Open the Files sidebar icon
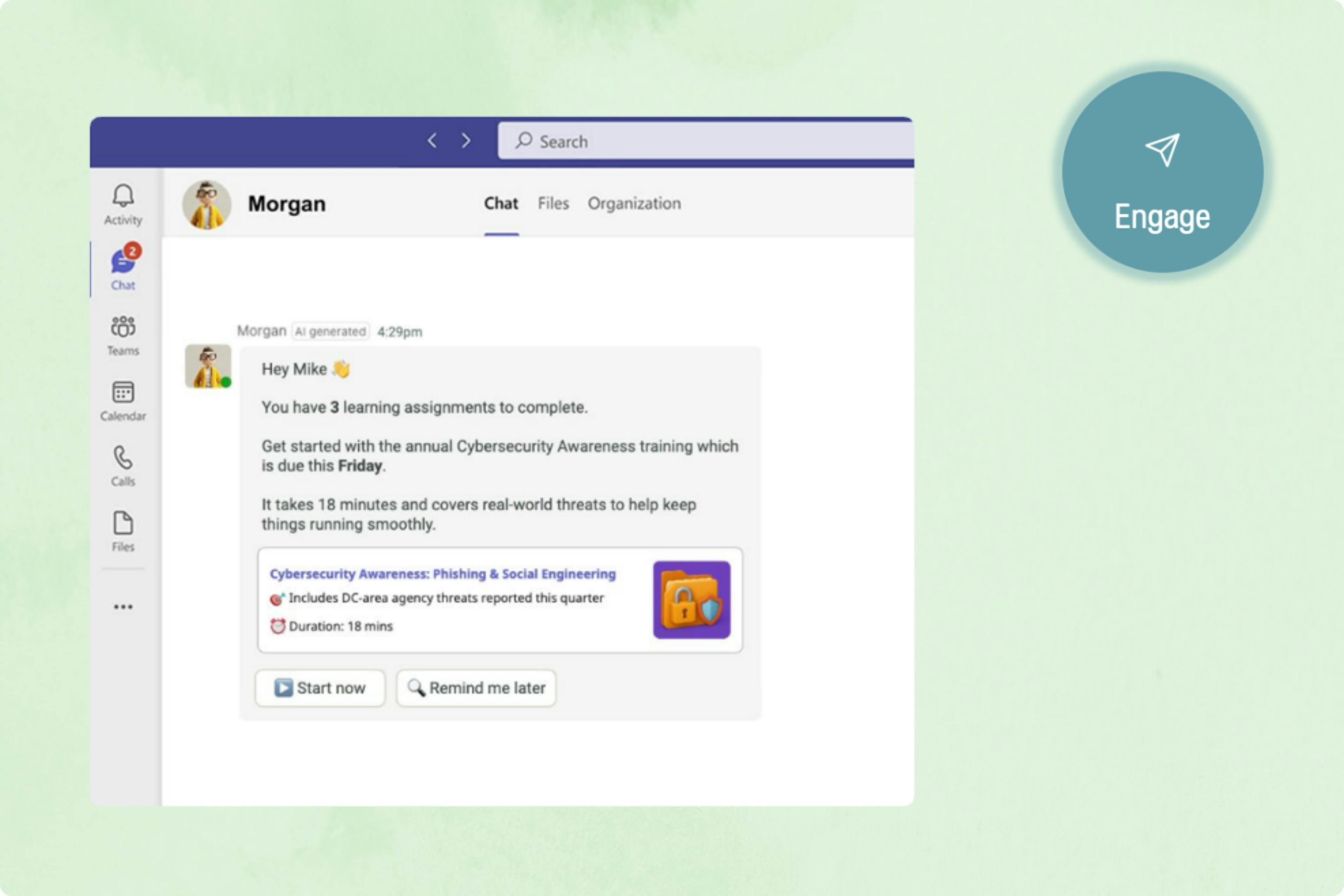Image resolution: width=1344 pixels, height=896 pixels. pyautogui.click(x=123, y=531)
